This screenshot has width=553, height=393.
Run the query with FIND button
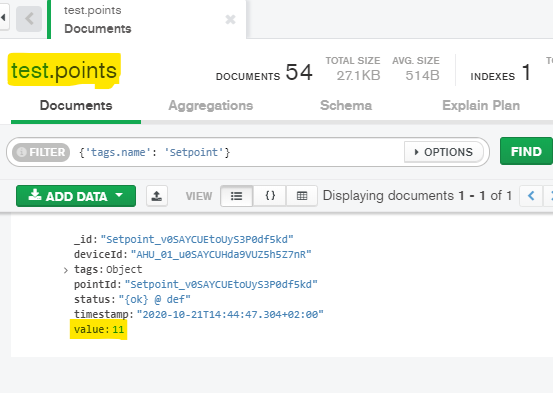pos(526,151)
